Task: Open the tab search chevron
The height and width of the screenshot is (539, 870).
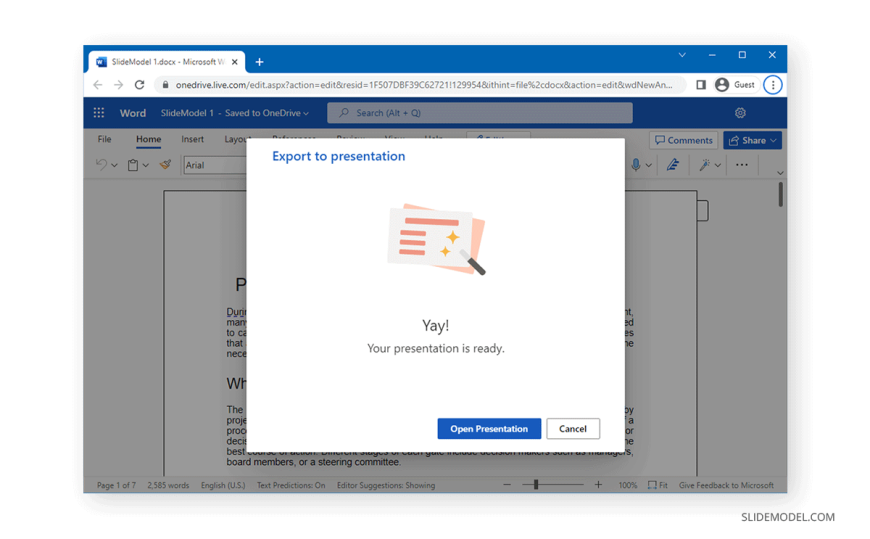Action: (x=682, y=55)
